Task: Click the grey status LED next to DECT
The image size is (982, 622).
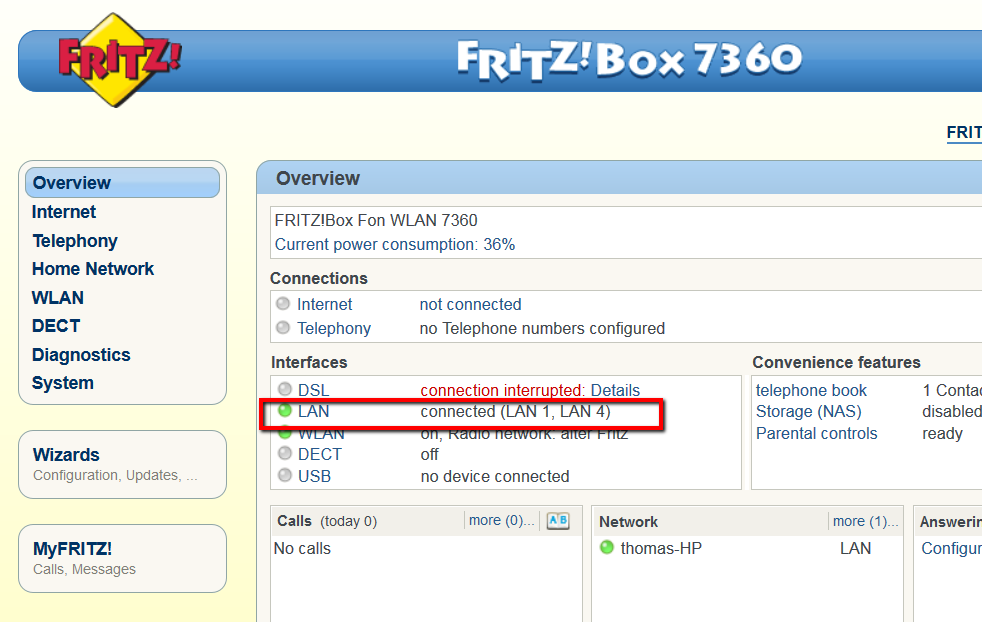Action: [285, 453]
